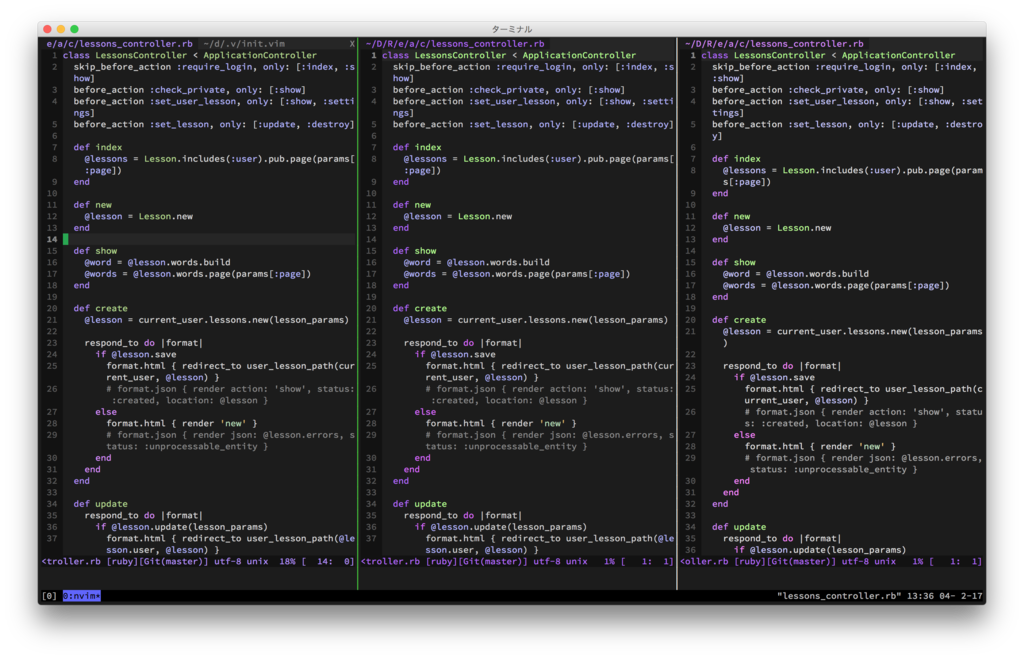Click the highlighted line number 14 in the left pane
The width and height of the screenshot is (1024, 659).
[52, 239]
